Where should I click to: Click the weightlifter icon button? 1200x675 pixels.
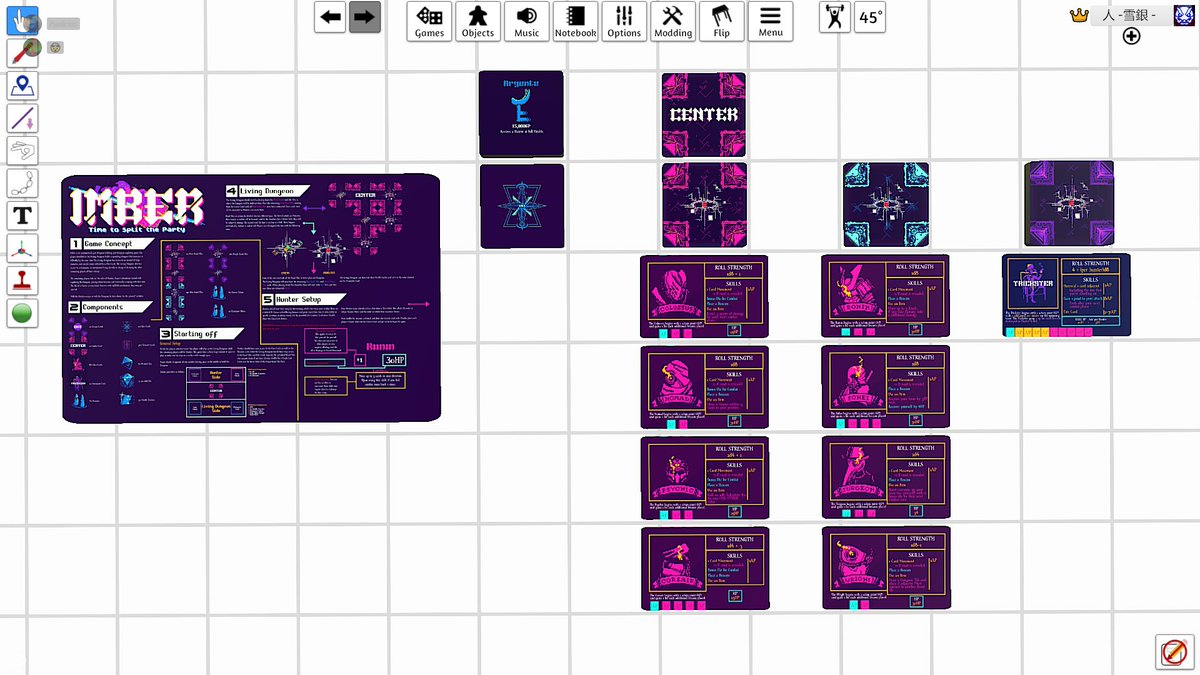point(835,17)
